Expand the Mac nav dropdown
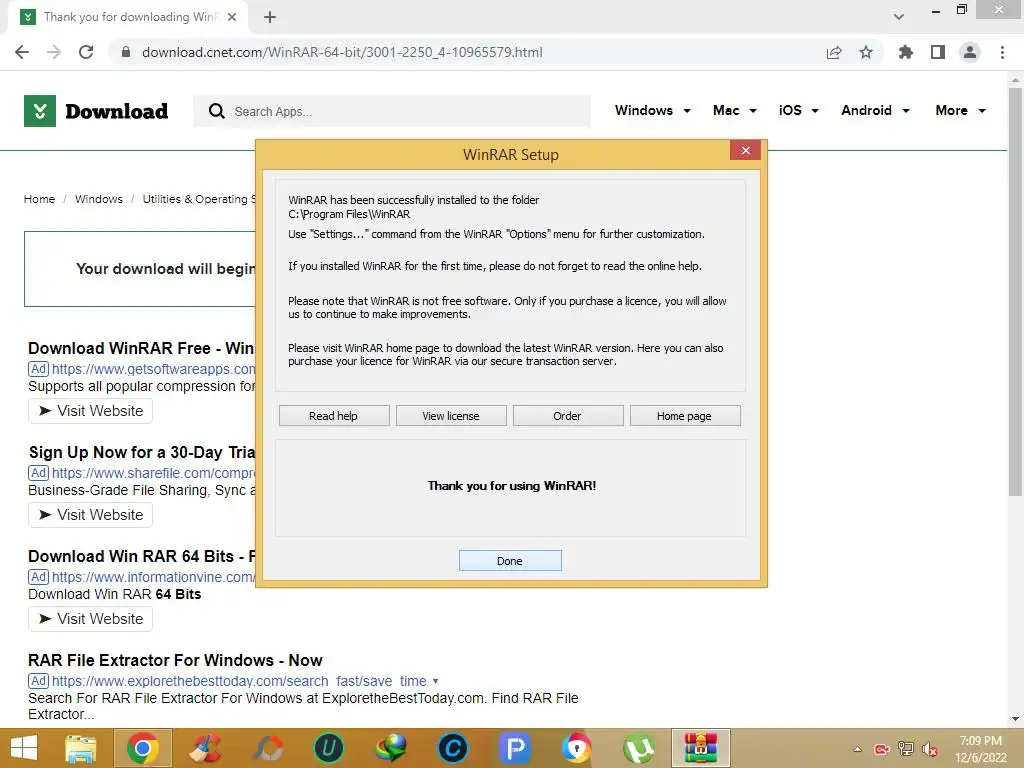Screen dimensions: 1024x768 tap(735, 110)
